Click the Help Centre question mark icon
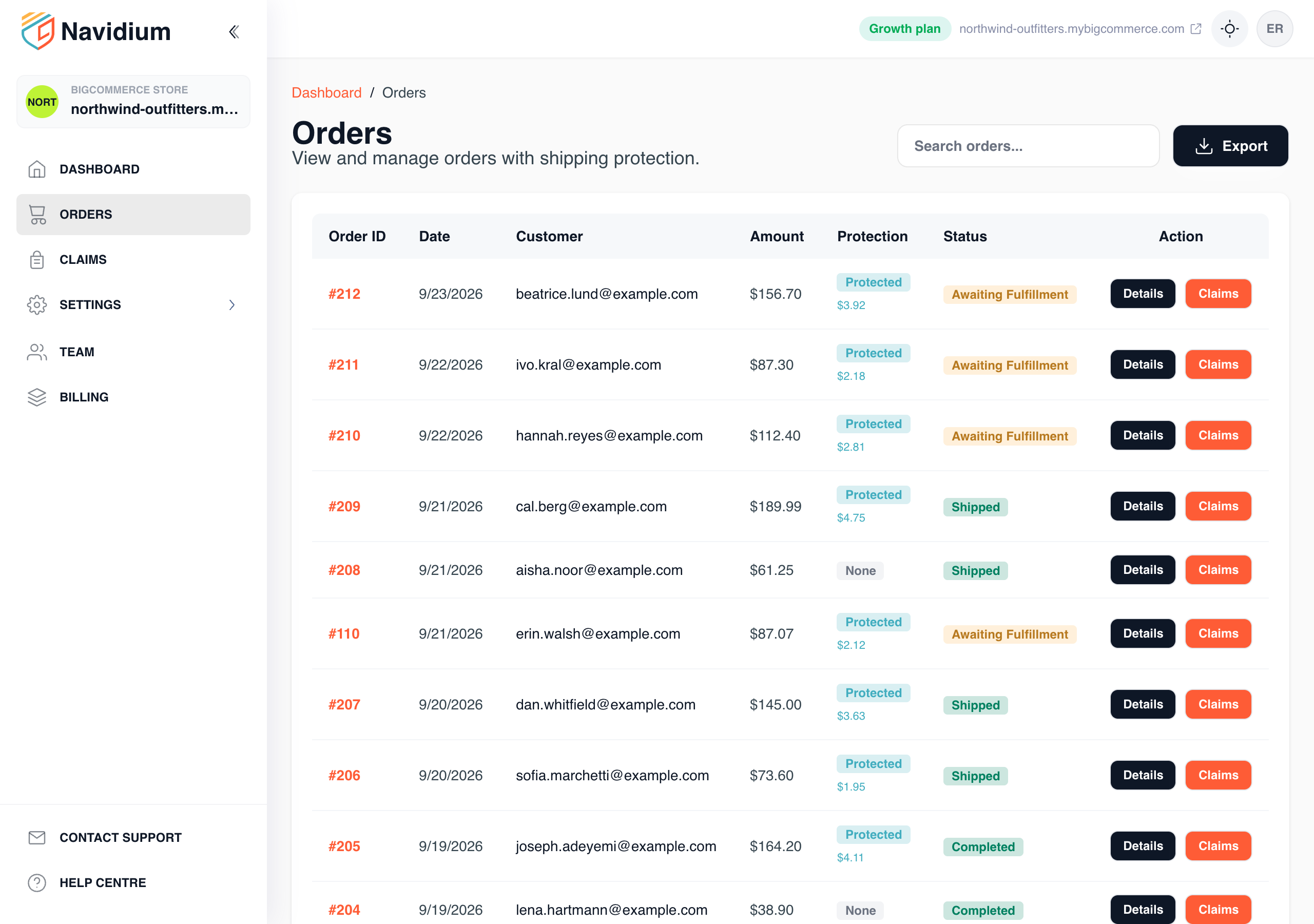Screen dimensions: 1314x924 37,883
